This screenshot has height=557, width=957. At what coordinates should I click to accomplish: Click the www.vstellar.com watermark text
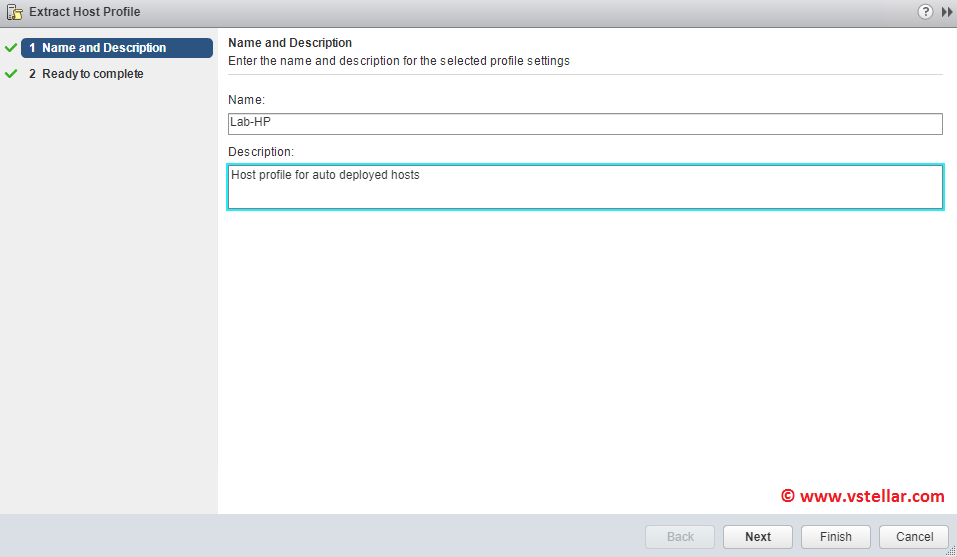(862, 496)
